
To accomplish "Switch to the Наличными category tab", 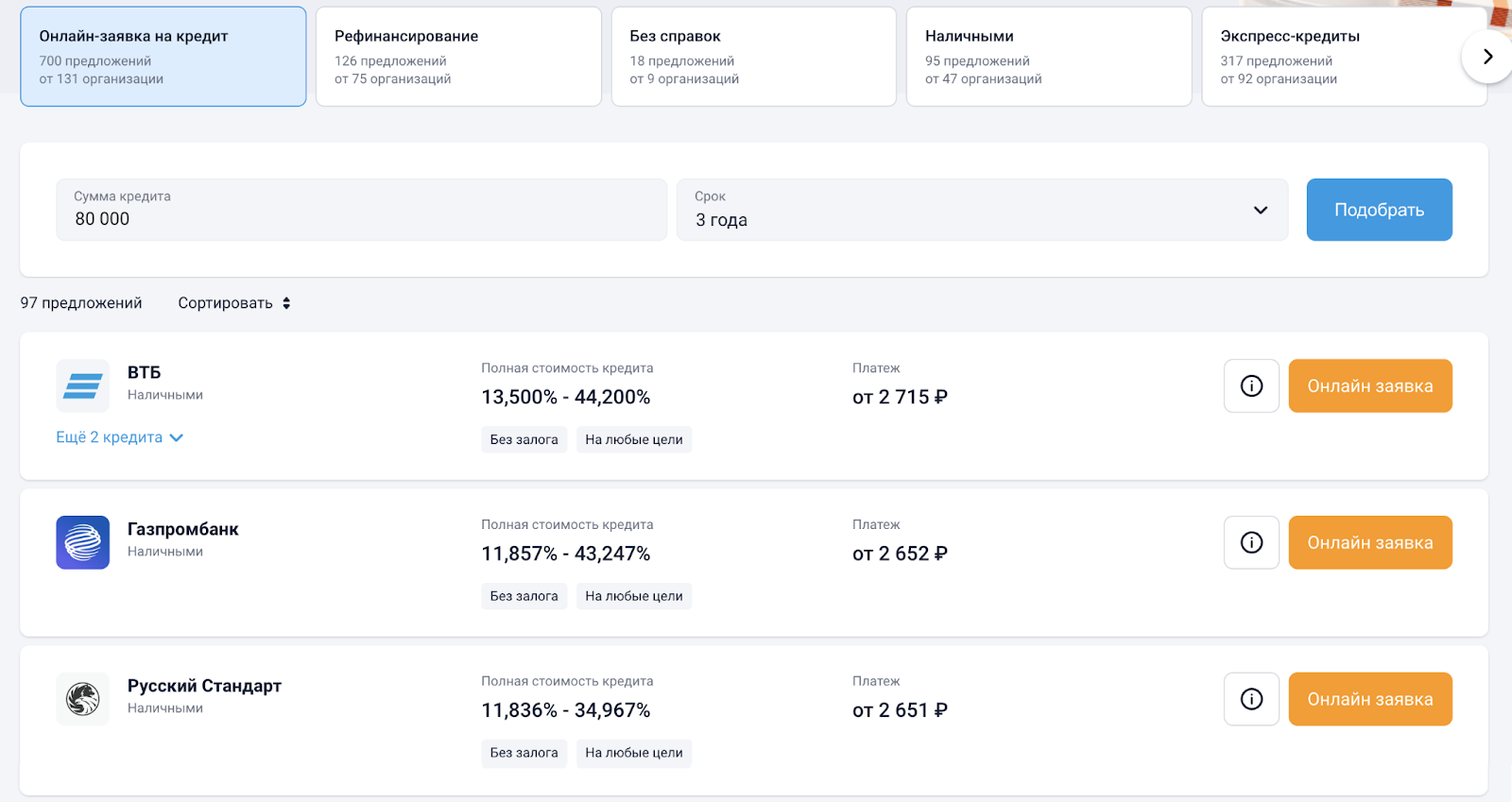I will (1049, 57).
